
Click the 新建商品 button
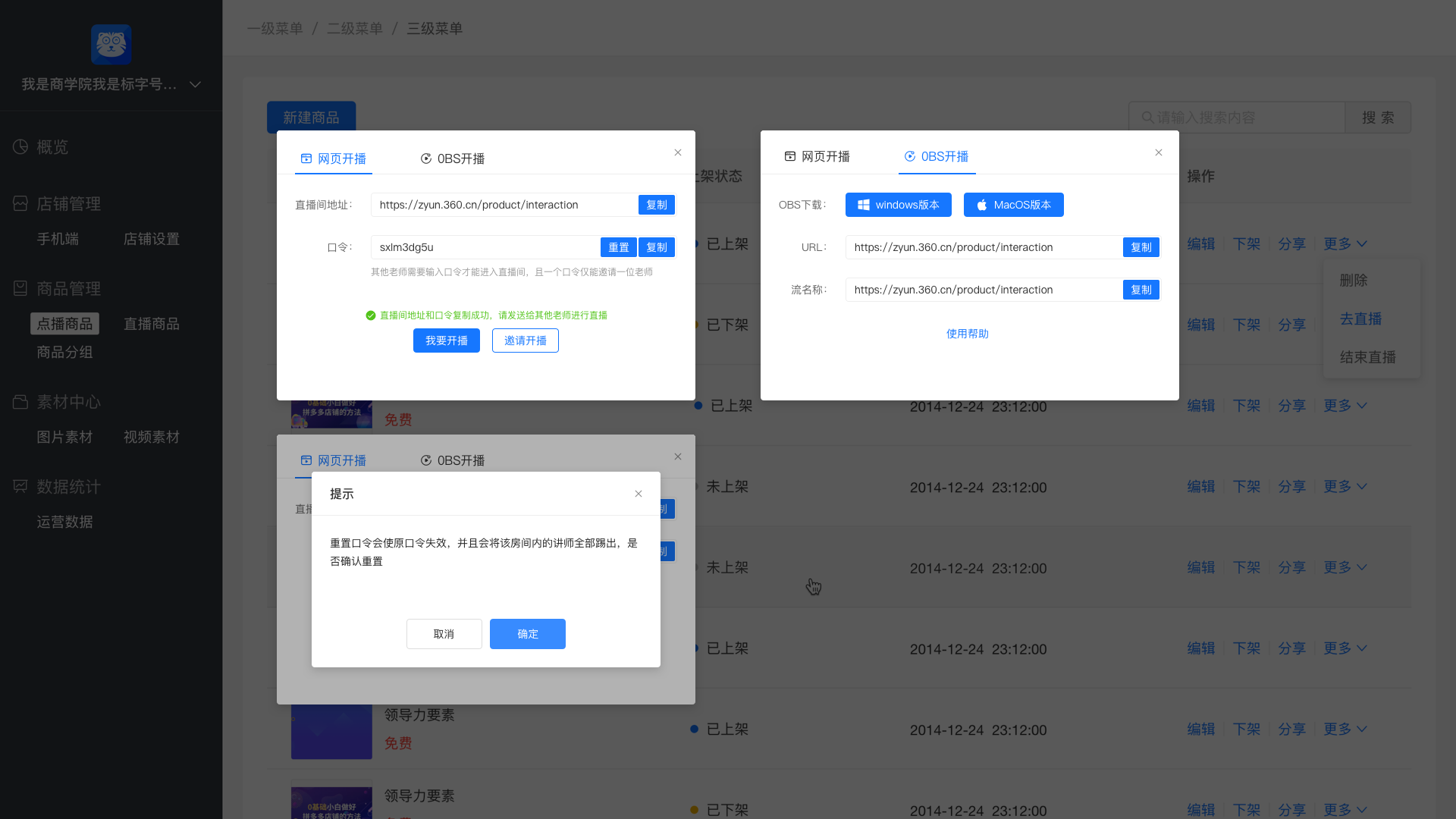[311, 118]
